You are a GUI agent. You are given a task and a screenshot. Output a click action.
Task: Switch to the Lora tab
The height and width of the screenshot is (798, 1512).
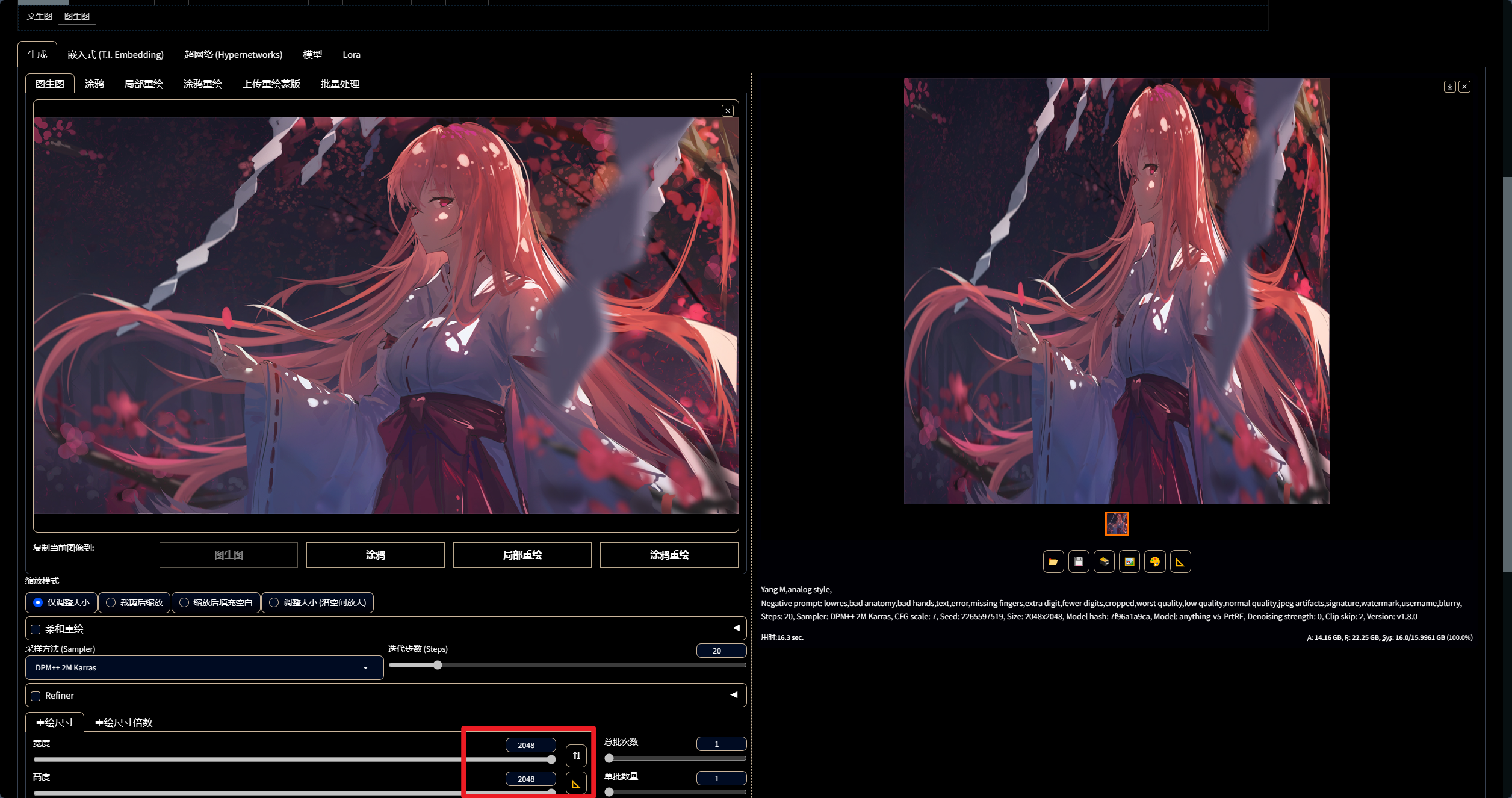(352, 55)
